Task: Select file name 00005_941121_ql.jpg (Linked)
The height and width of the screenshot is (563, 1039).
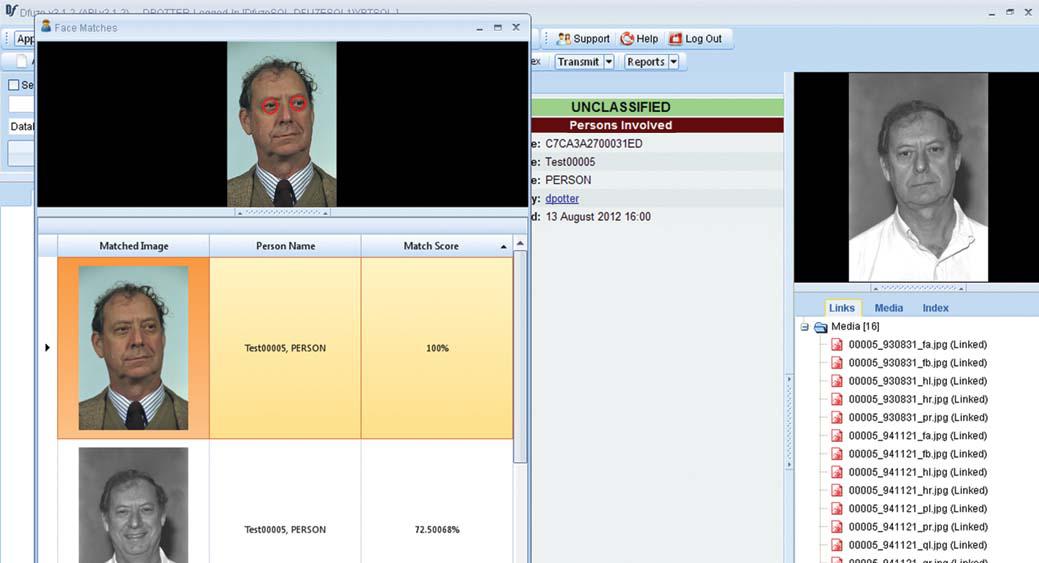Action: coord(918,545)
